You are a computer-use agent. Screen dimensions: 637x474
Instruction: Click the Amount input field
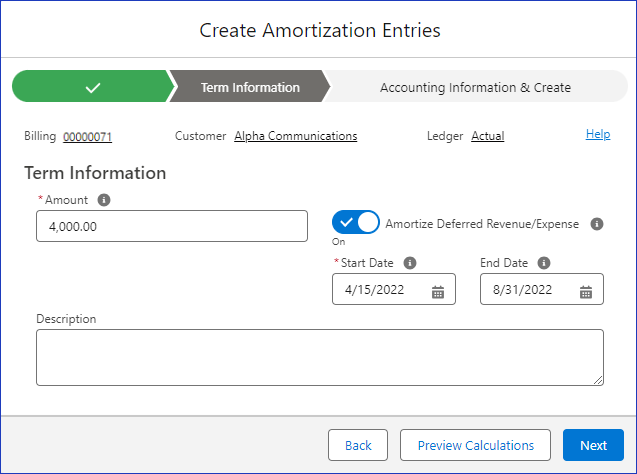[172, 226]
